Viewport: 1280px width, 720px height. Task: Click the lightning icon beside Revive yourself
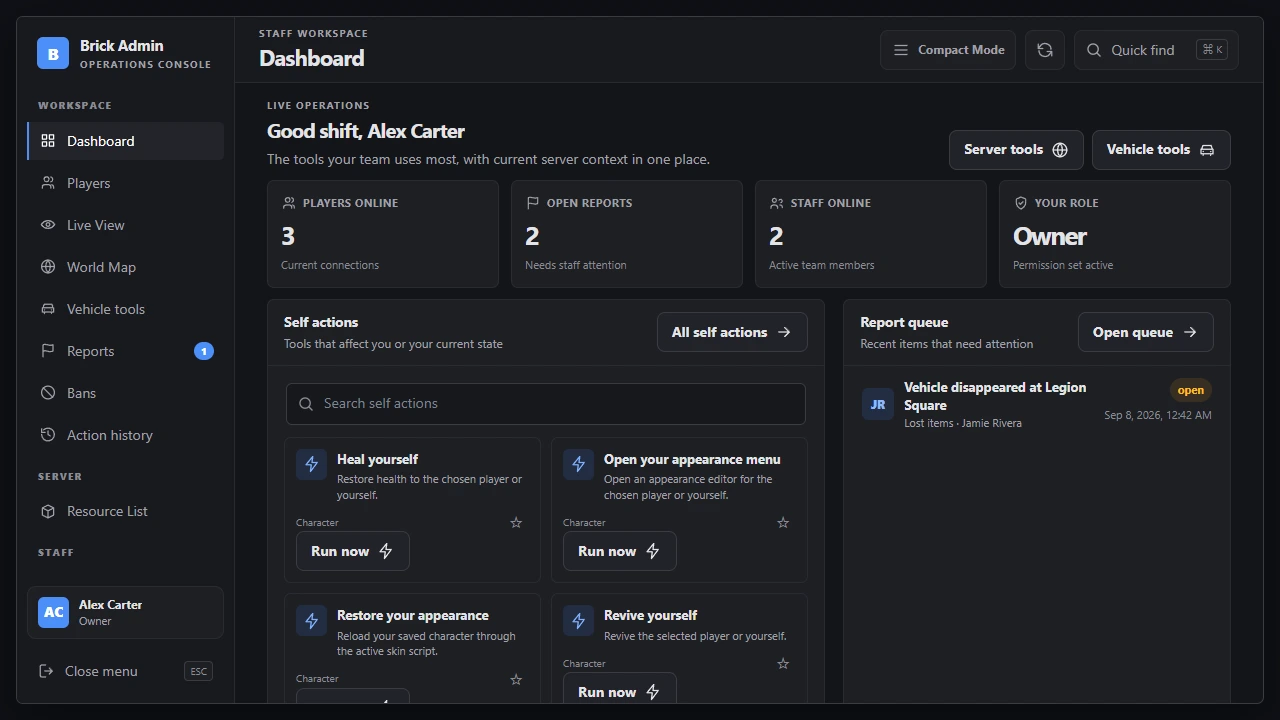point(579,620)
